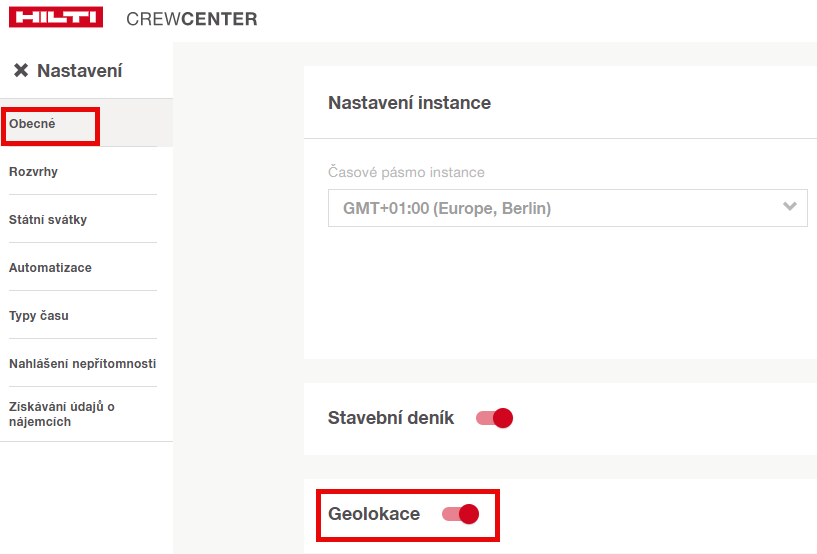Open the Automatizace section
Image resolution: width=817 pixels, height=554 pixels.
pos(50,268)
